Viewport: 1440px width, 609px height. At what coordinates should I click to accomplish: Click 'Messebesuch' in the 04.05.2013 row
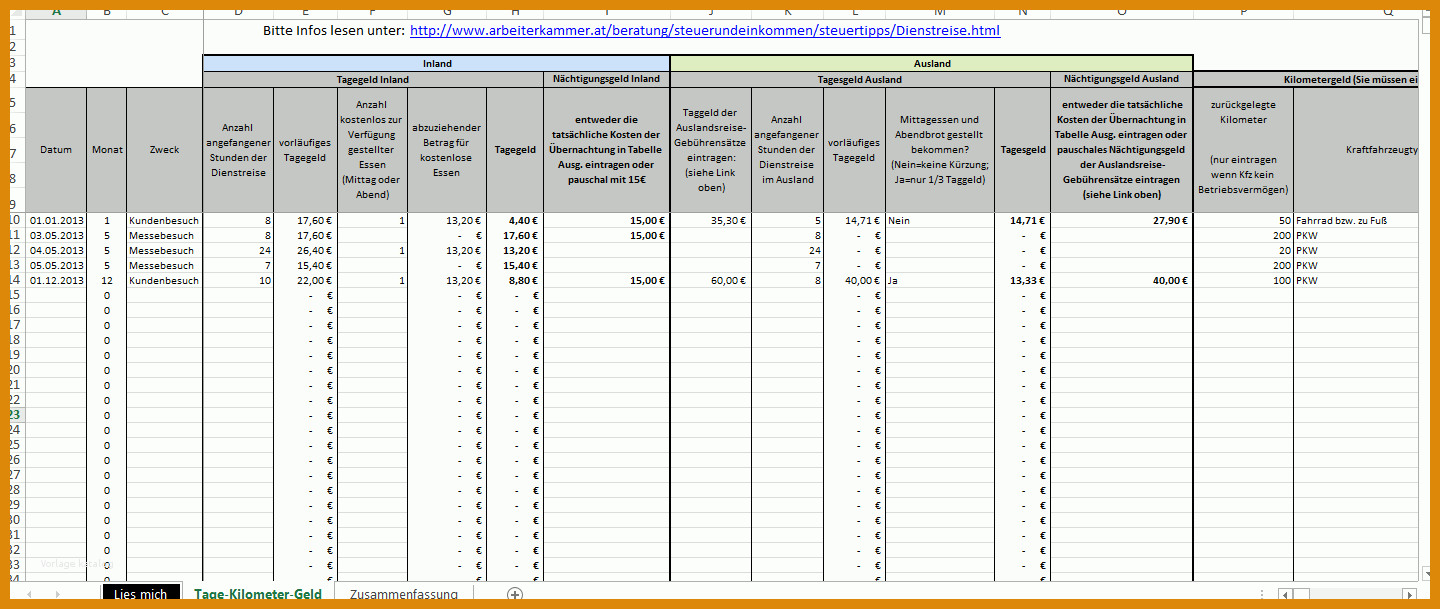click(x=164, y=250)
